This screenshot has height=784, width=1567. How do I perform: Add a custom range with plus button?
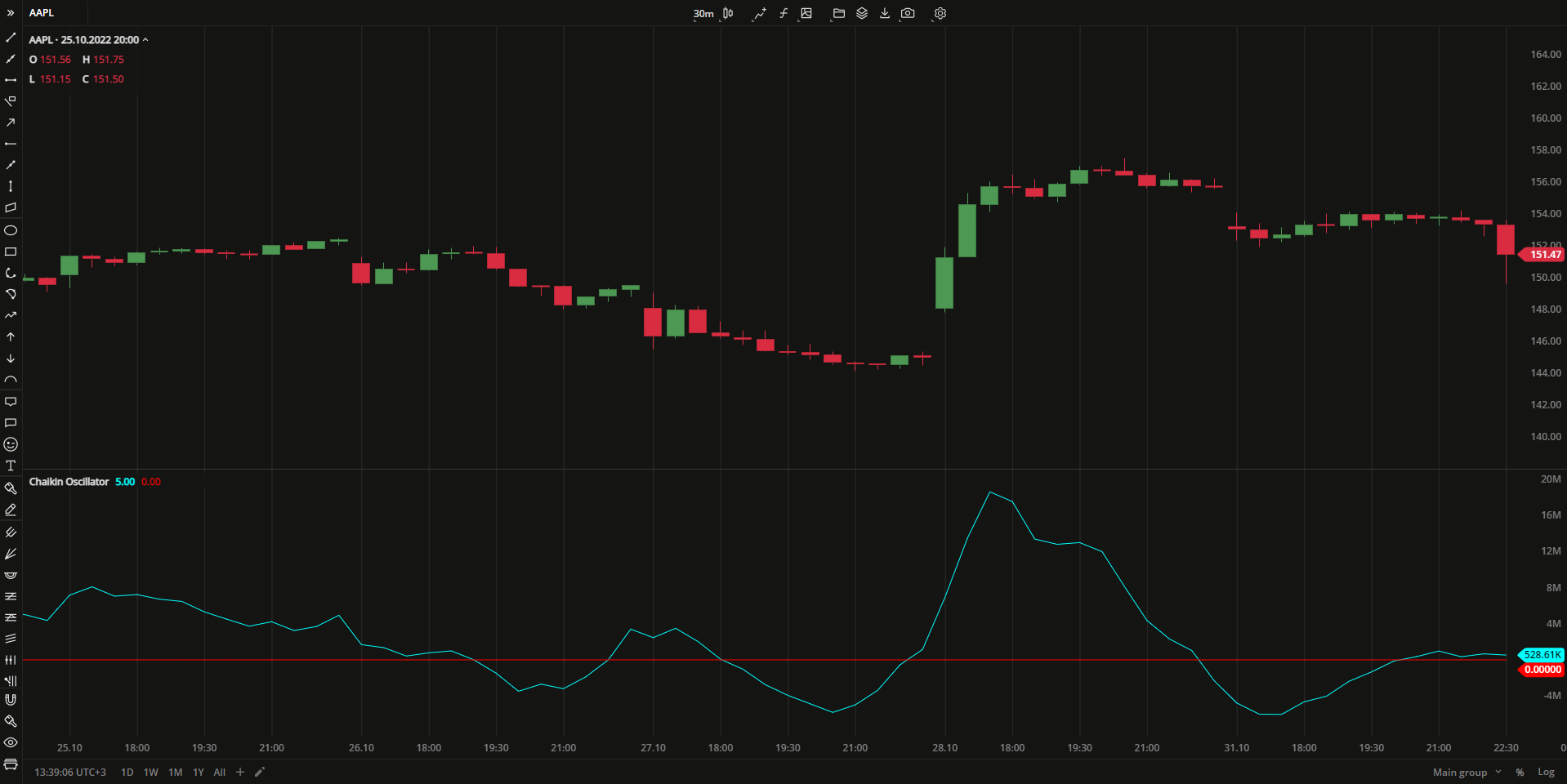click(x=240, y=772)
